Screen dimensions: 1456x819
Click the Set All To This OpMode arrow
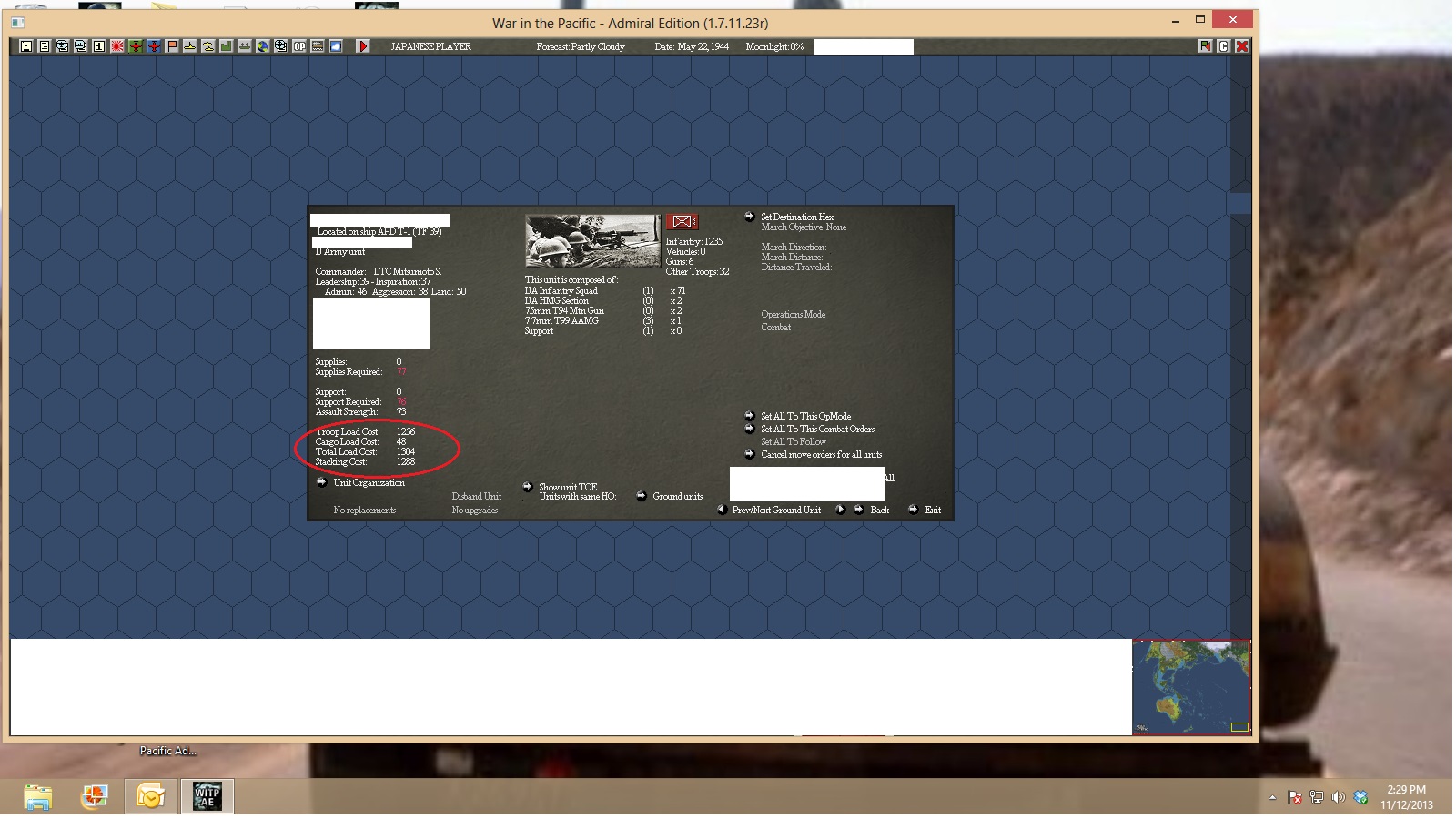click(750, 416)
